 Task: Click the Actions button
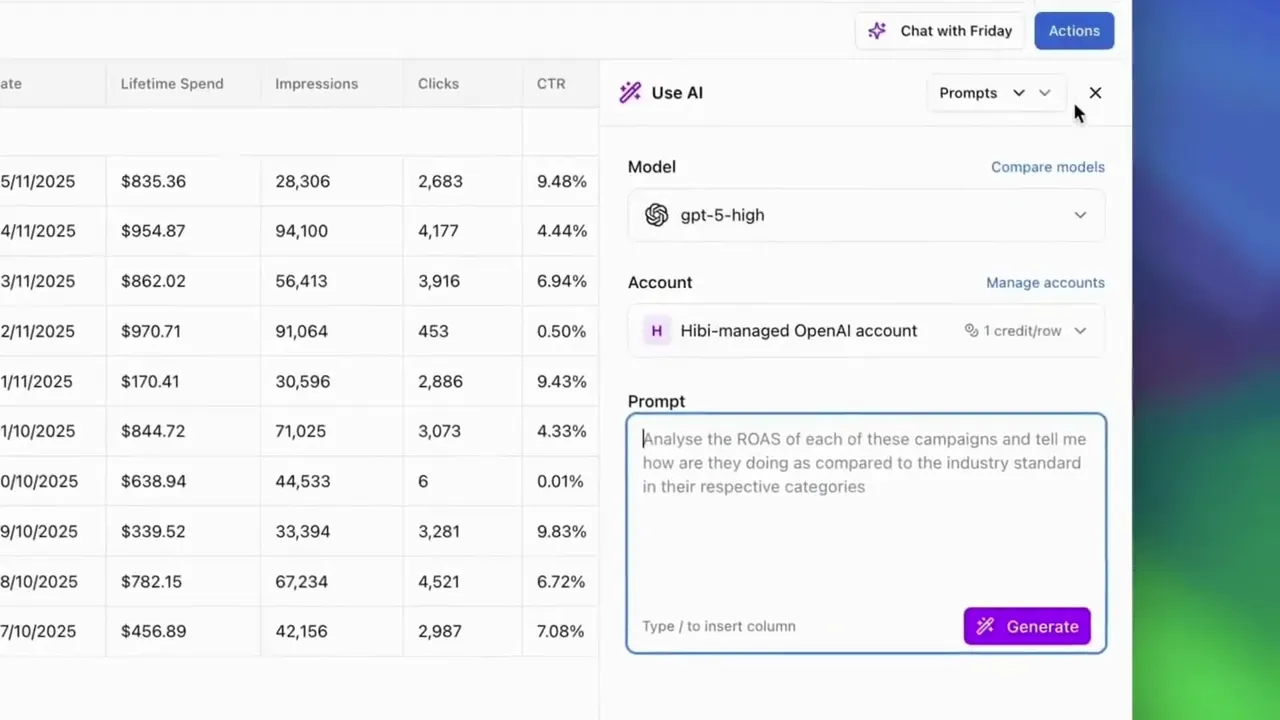1074,31
